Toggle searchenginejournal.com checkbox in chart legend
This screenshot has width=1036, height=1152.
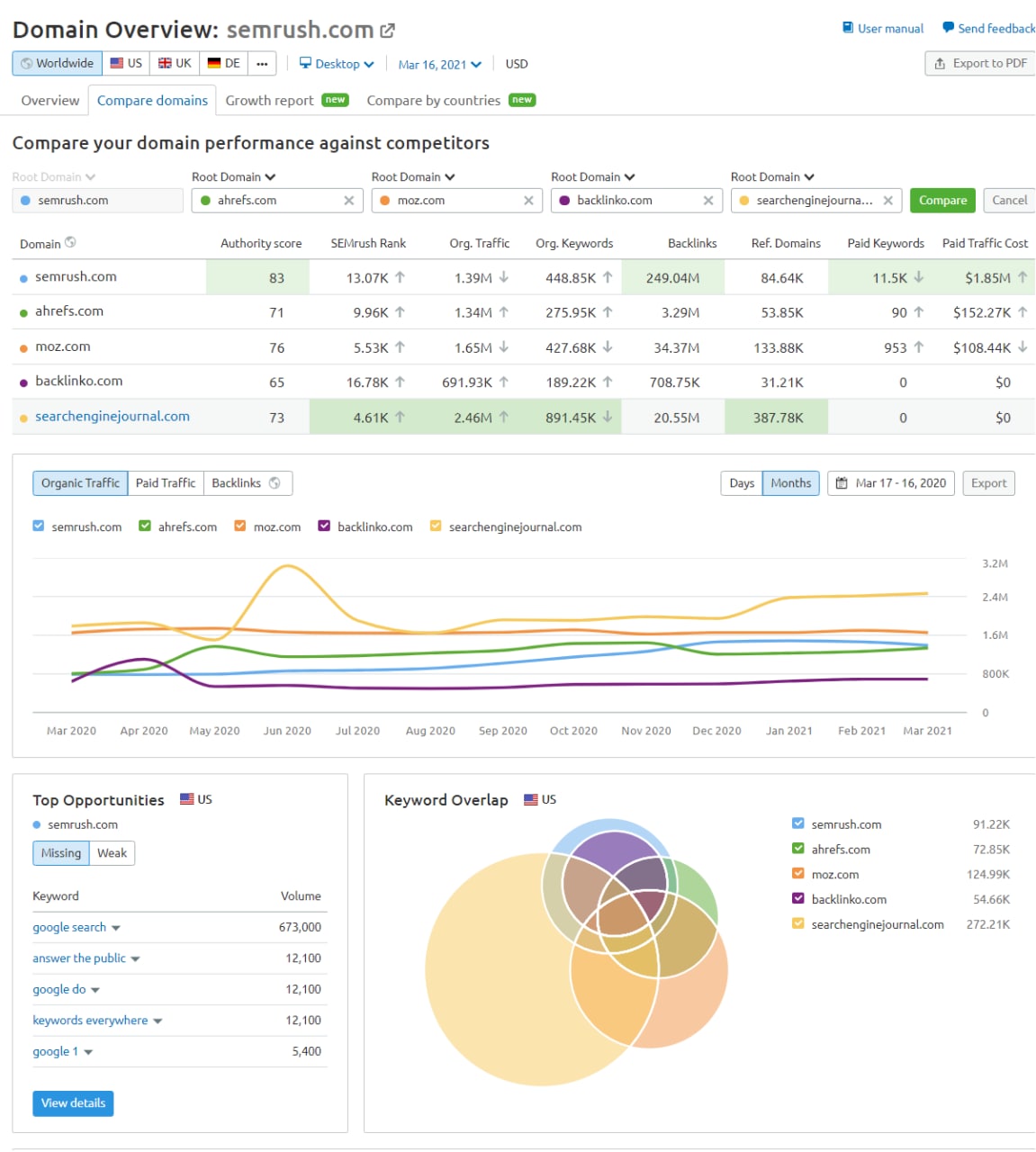(x=436, y=526)
